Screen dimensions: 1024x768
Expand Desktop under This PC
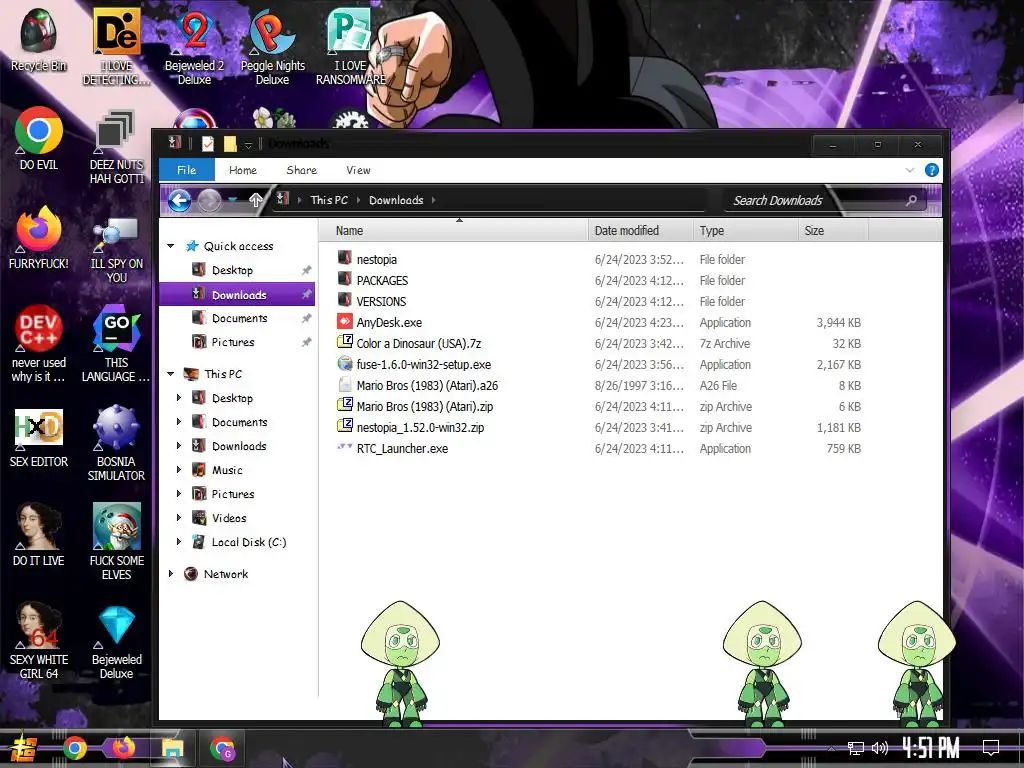point(178,398)
